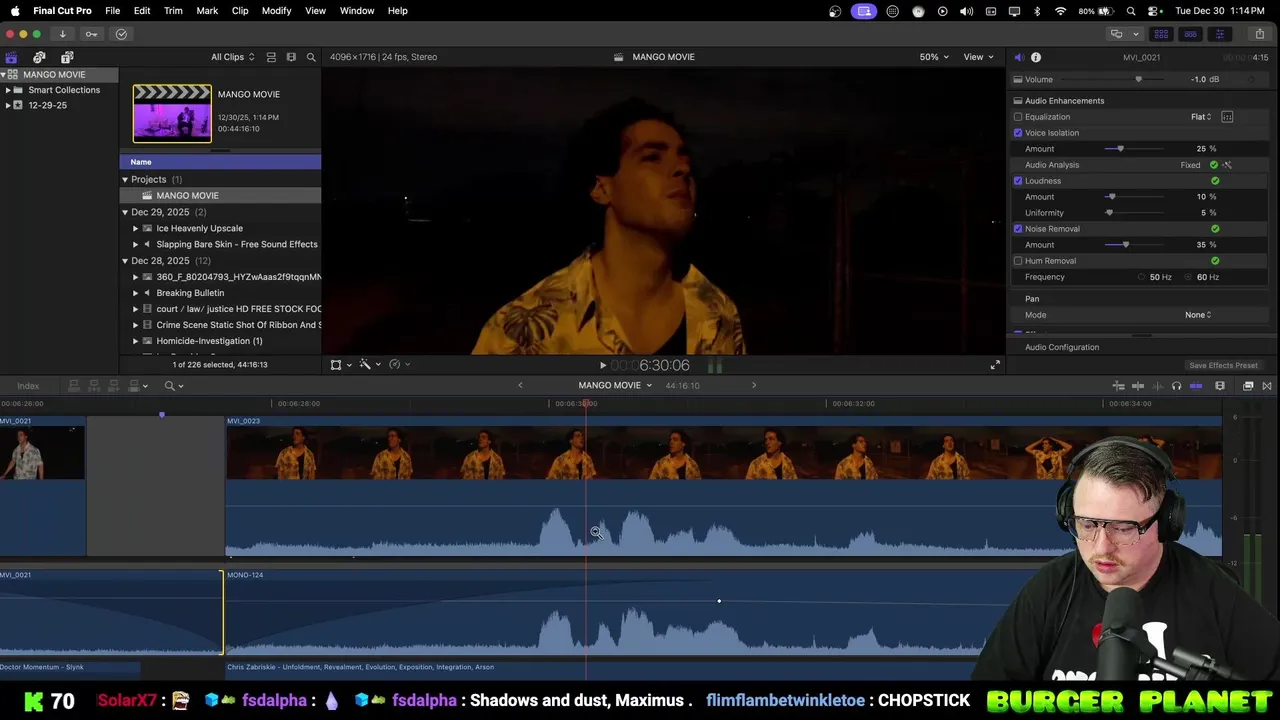
Task: Enter full screen viewer mode
Action: point(995,365)
